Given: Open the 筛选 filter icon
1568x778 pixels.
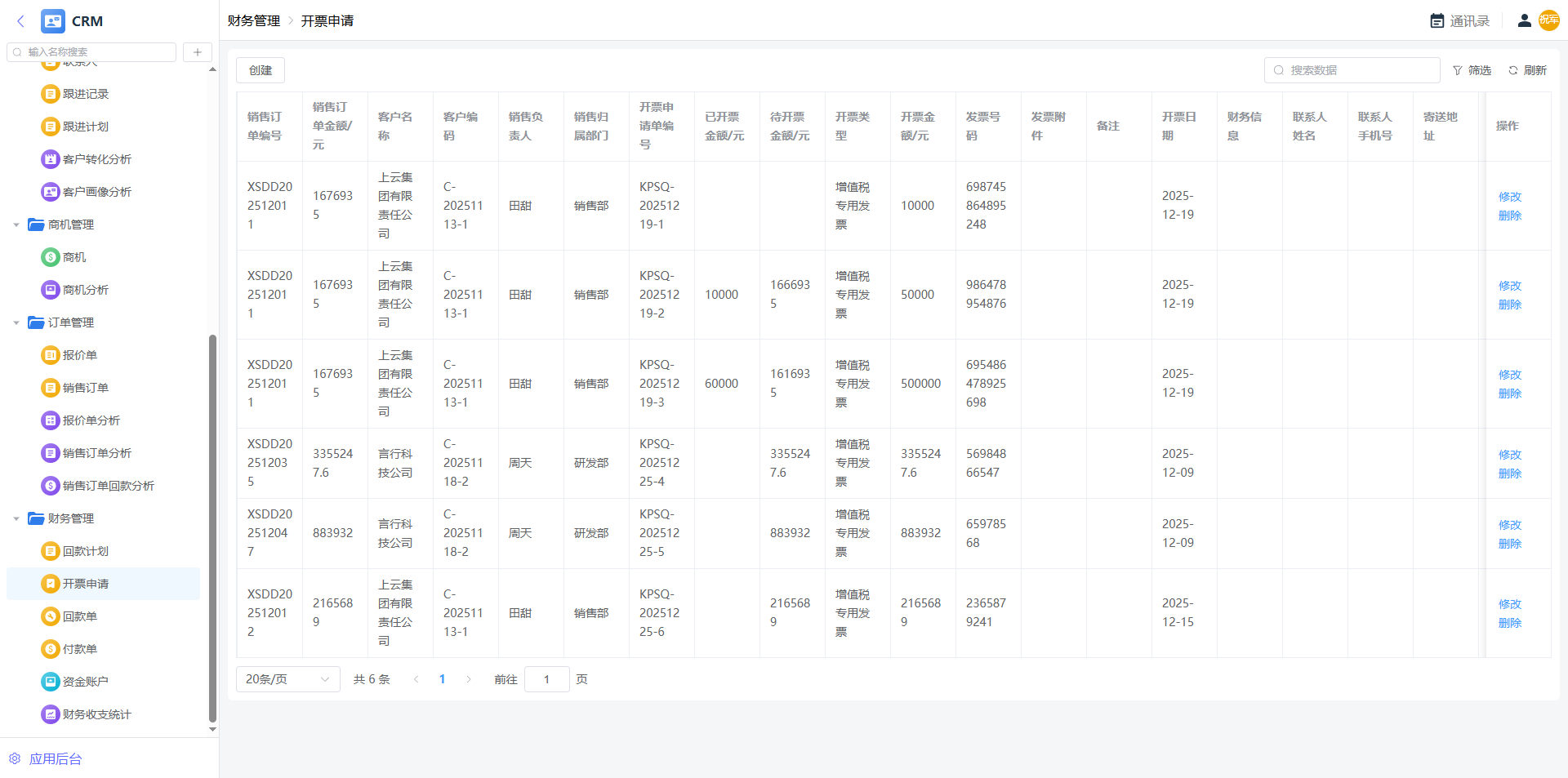Looking at the screenshot, I should [x=1458, y=71].
